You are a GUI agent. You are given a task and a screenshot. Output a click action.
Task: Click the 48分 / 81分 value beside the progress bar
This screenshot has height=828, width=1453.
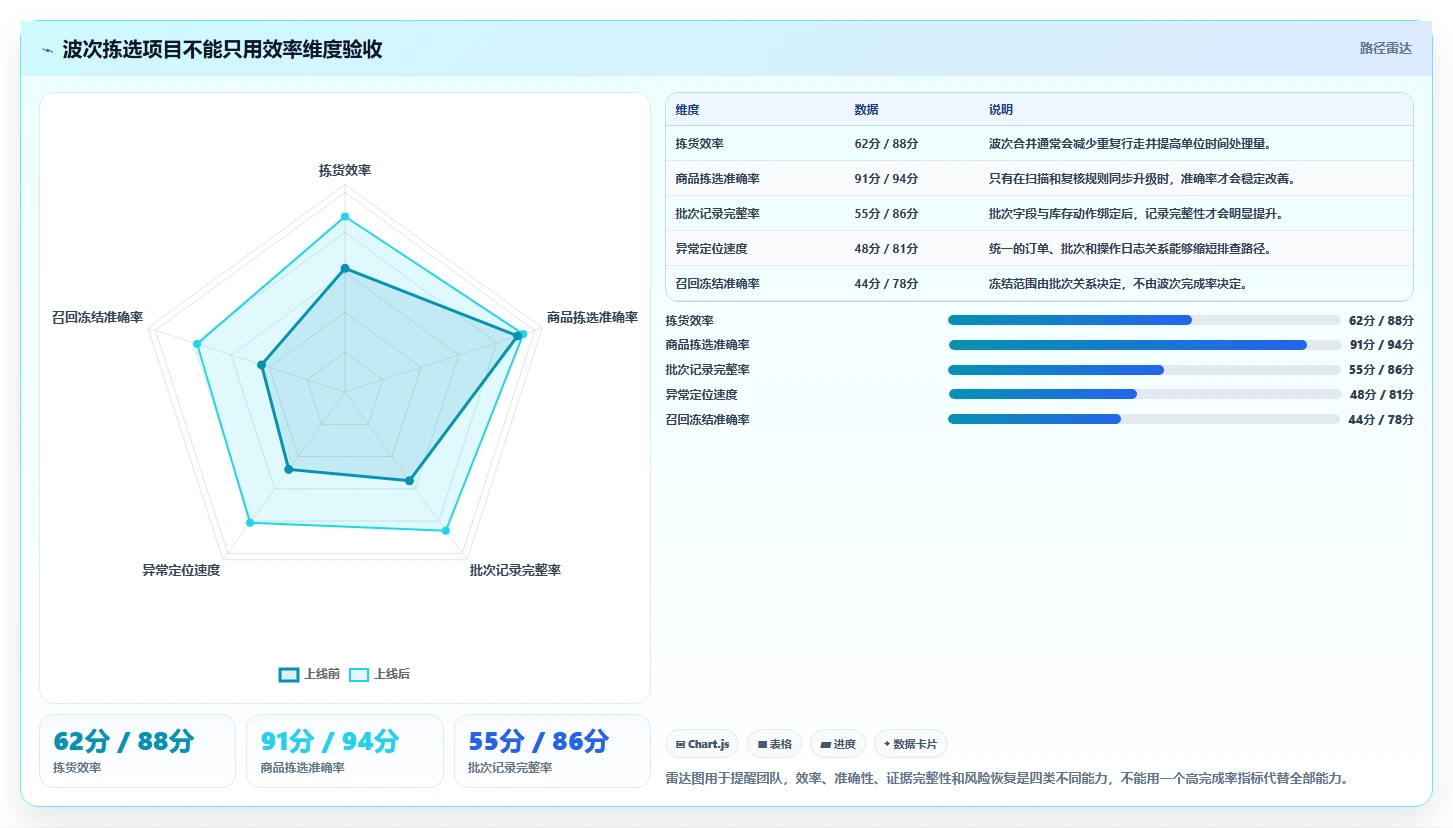coord(1381,395)
